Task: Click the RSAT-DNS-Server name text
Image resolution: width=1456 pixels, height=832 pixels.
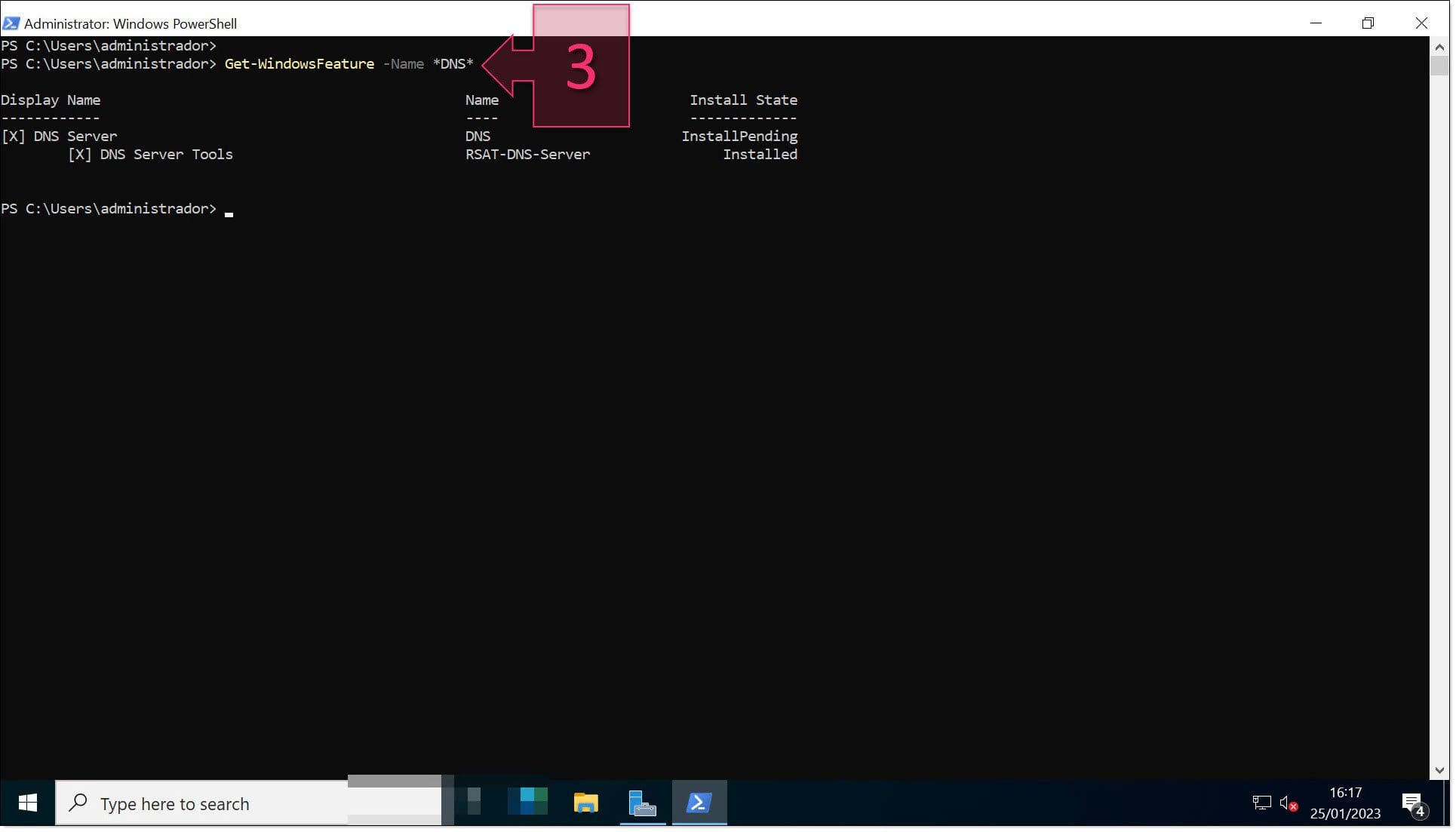Action: click(x=529, y=155)
